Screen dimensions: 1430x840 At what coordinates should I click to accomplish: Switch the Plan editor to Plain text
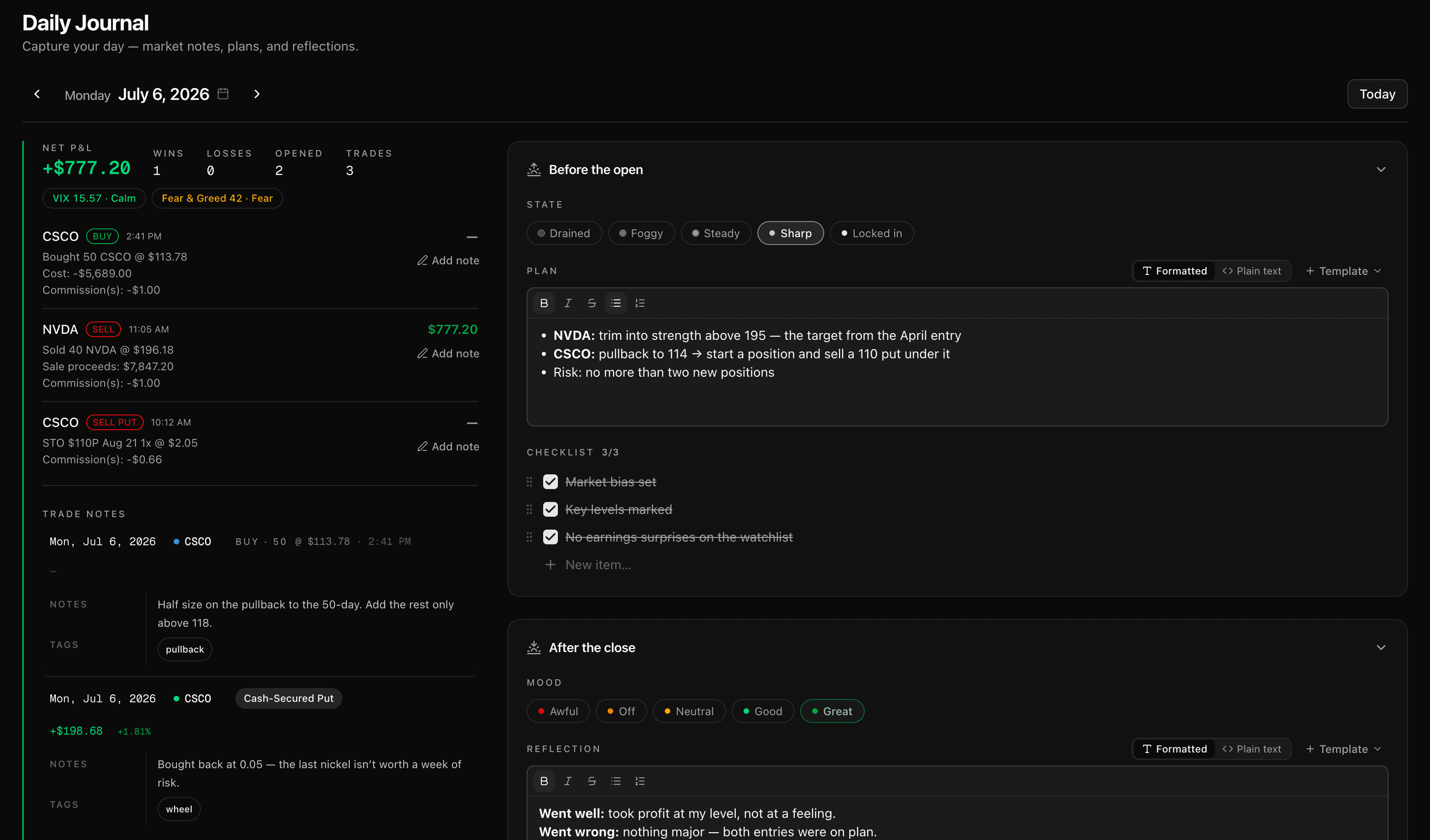[1252, 271]
